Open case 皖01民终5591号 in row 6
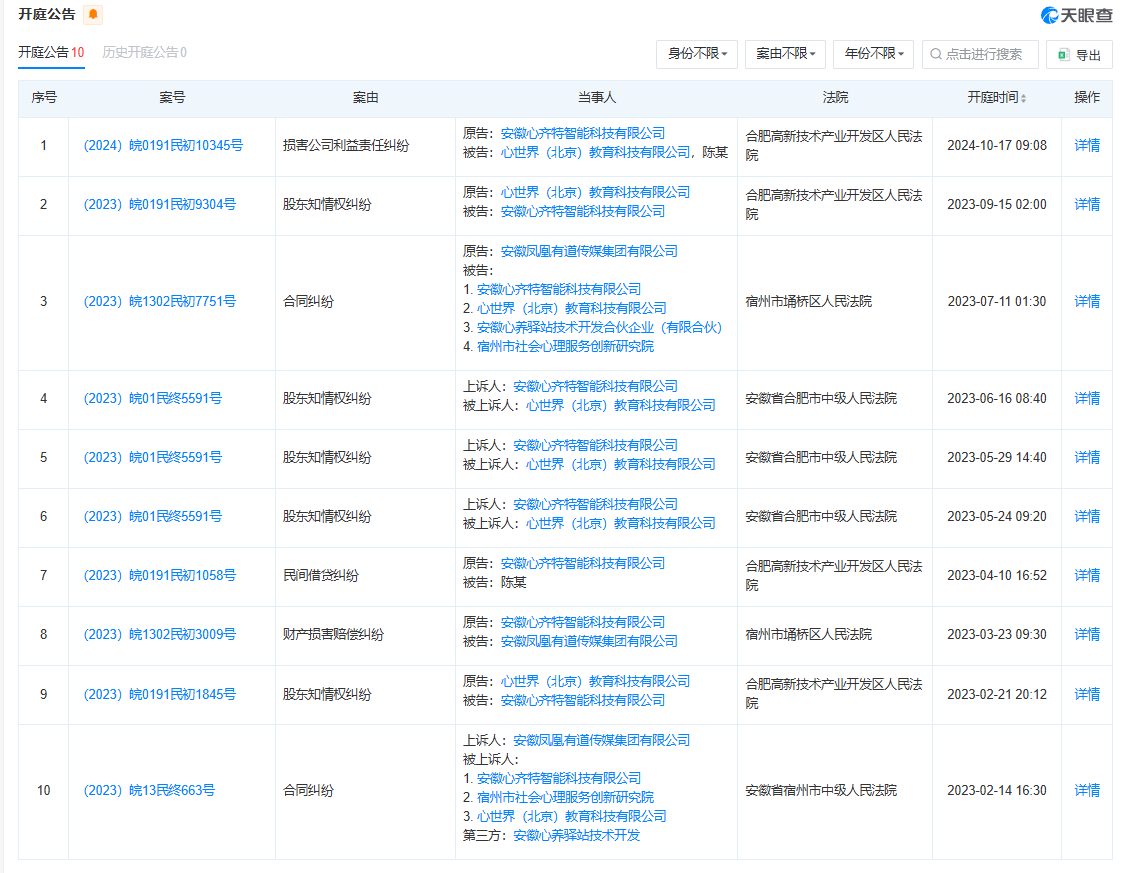The width and height of the screenshot is (1126, 873). (x=152, y=516)
